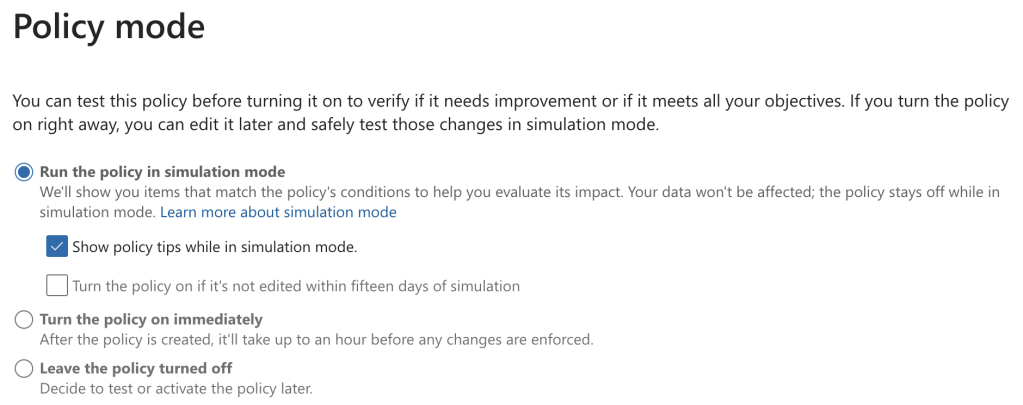Click the empty circle beside 'Leave the policy turned off'
The height and width of the screenshot is (405, 1023).
pyautogui.click(x=24, y=369)
